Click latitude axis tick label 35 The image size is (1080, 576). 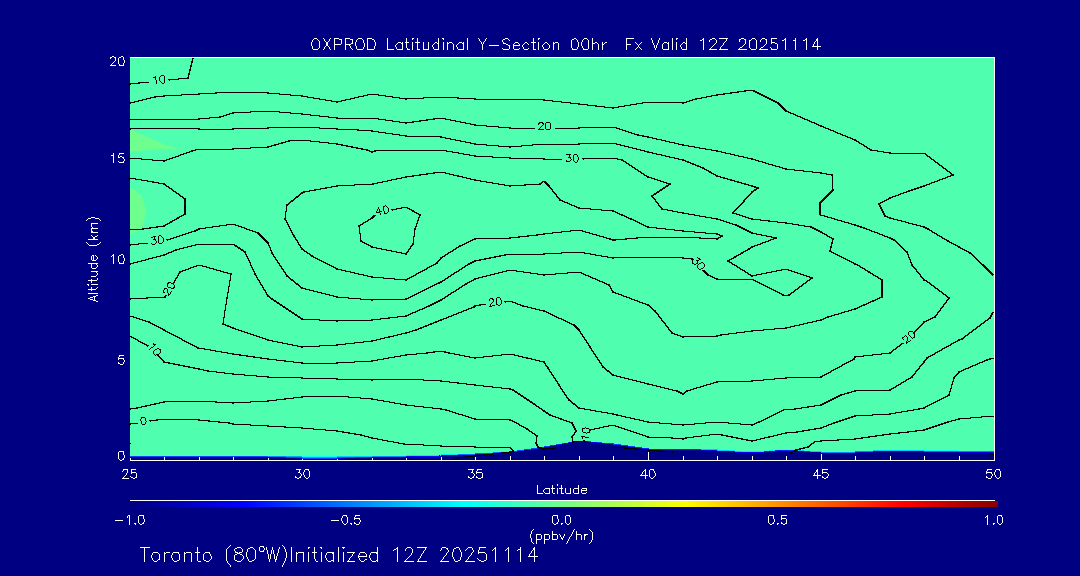[x=475, y=474]
